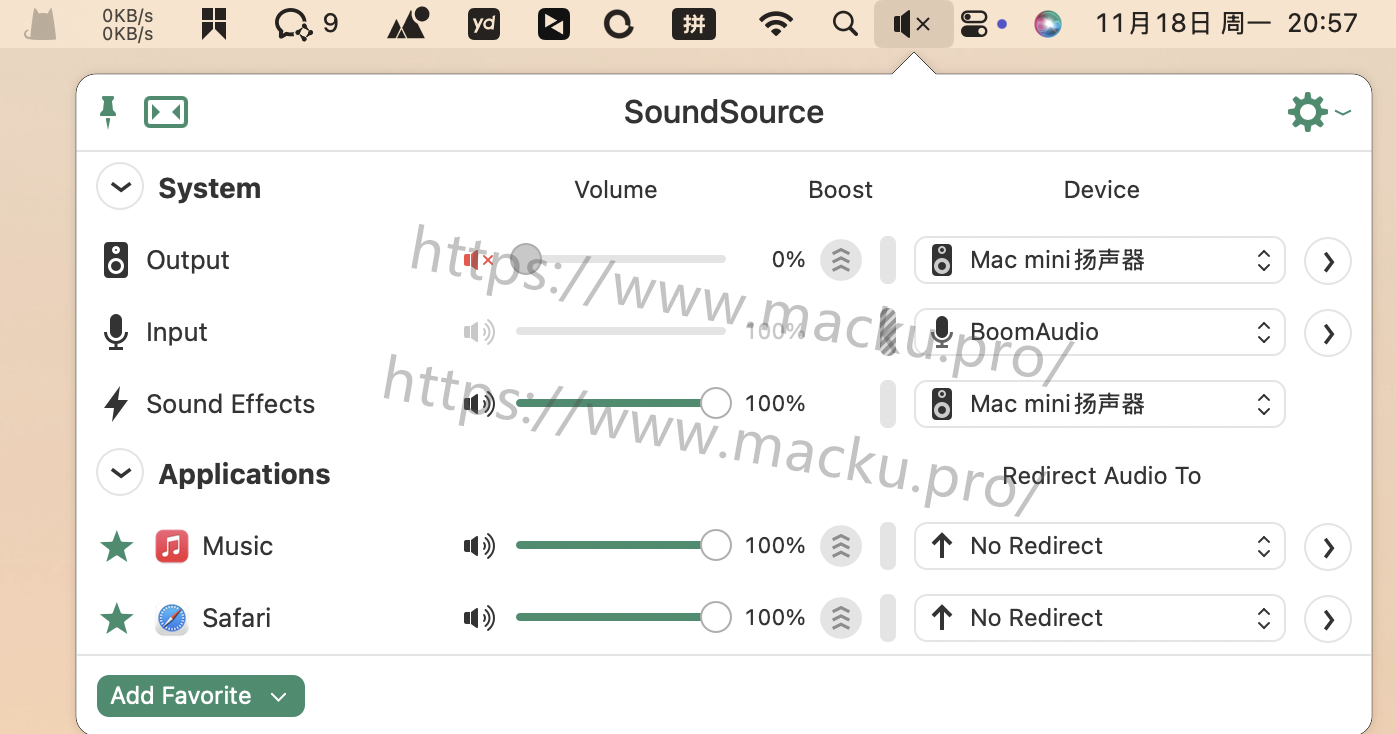Open Wi-Fi menu bar item
This screenshot has height=734, width=1396.
[776, 24]
